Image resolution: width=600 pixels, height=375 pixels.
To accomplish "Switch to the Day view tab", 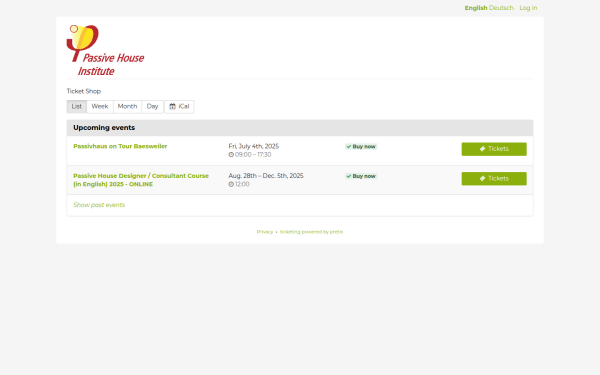I will pyautogui.click(x=152, y=106).
